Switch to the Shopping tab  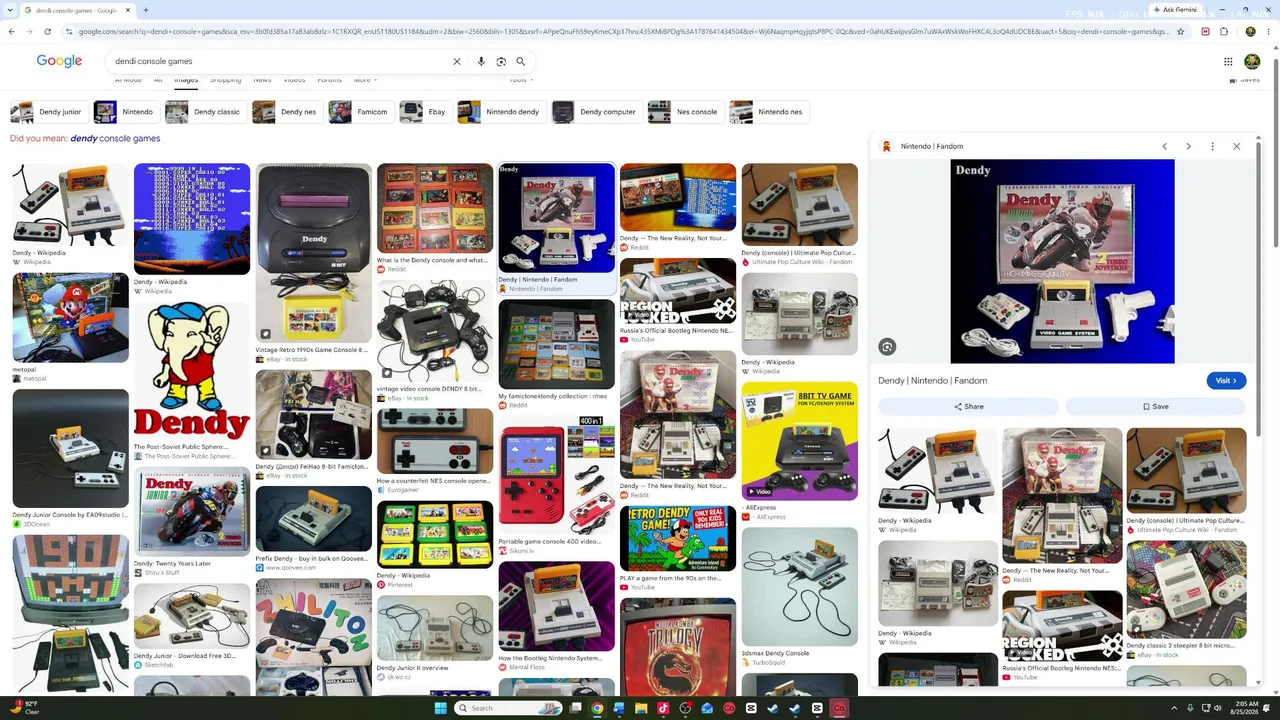click(x=225, y=80)
